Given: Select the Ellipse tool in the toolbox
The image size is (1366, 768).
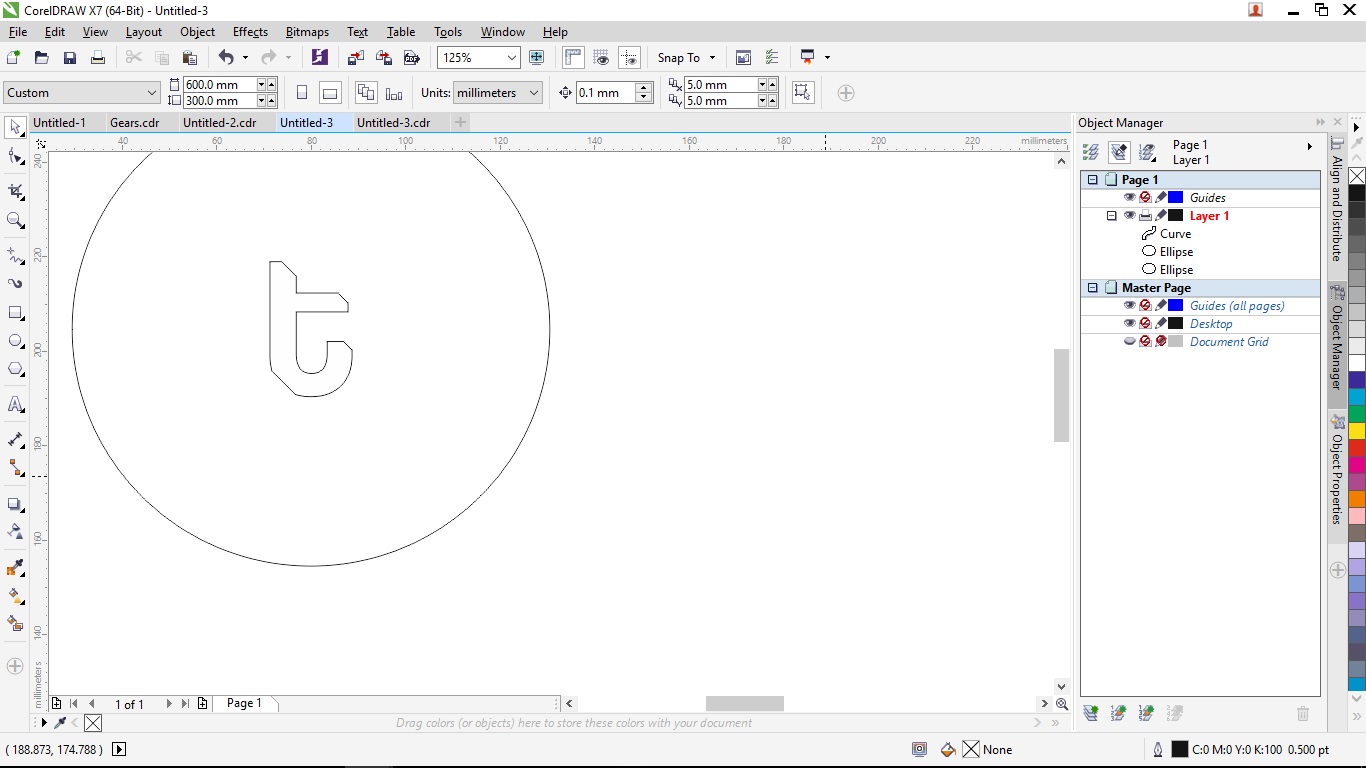Looking at the screenshot, I should pyautogui.click(x=15, y=341).
